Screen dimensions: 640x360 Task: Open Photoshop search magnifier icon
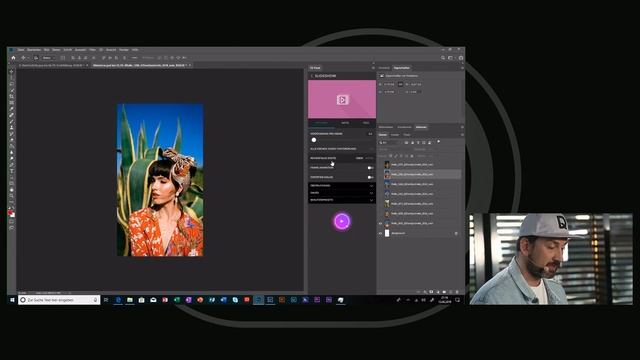click(443, 58)
